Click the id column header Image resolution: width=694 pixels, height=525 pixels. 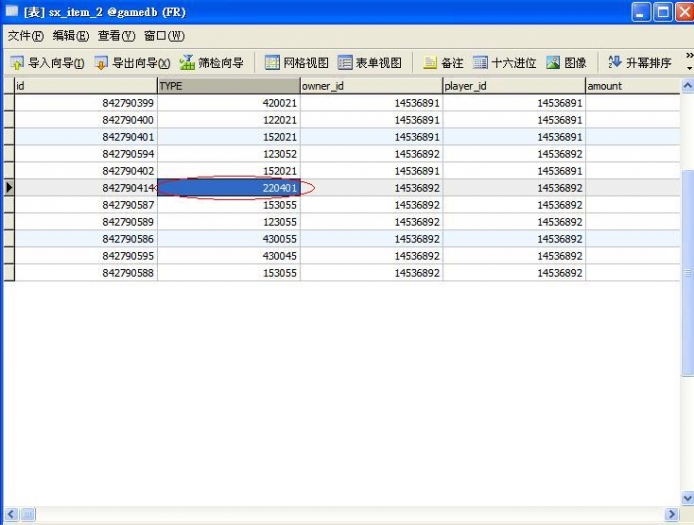click(86, 86)
